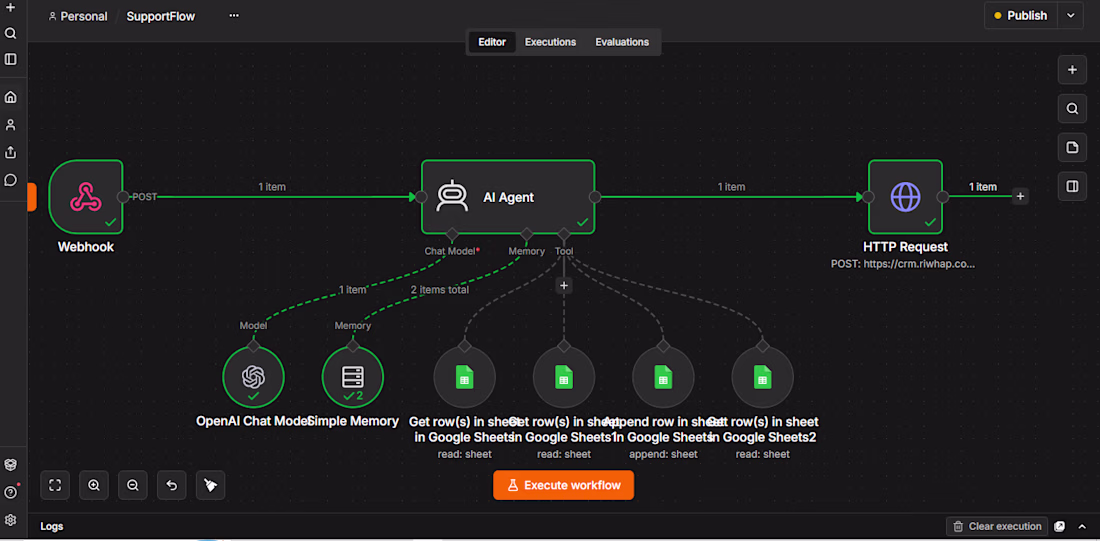This screenshot has width=1100, height=541.
Task: Switch to the Editor tab
Action: tap(492, 42)
